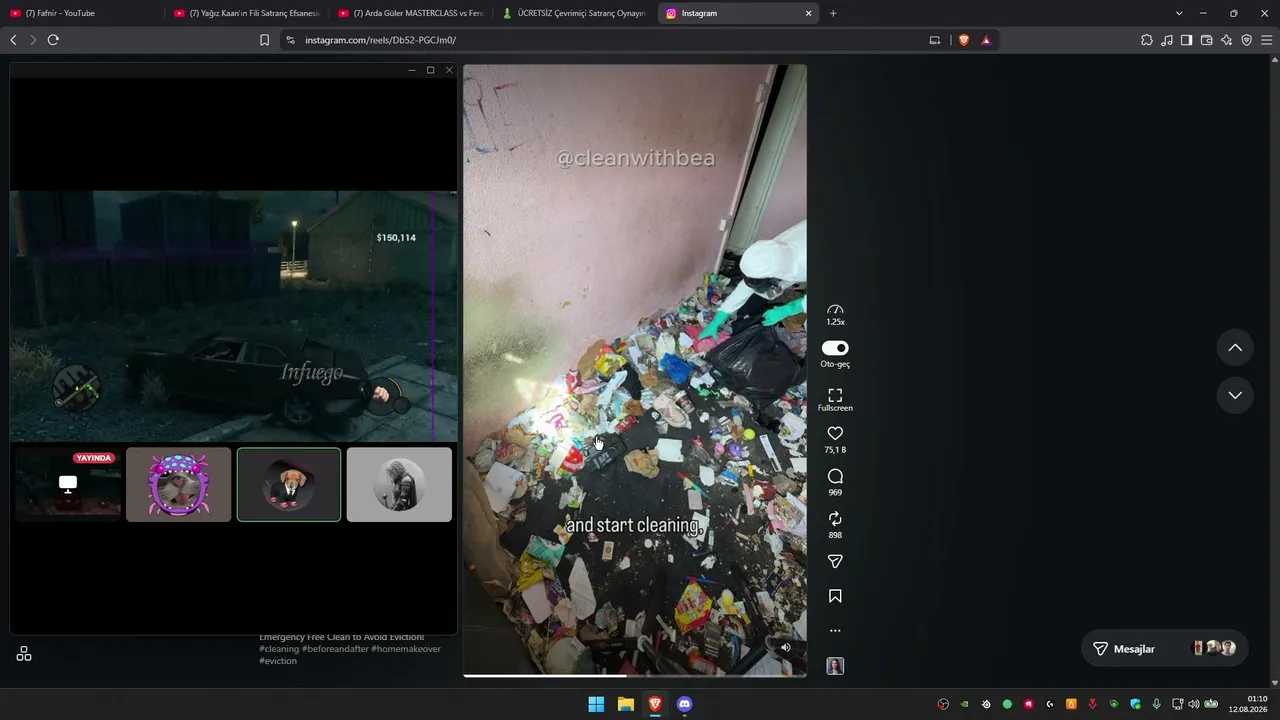1280x720 pixels.
Task: Click the reel video progress bar
Action: tap(635, 676)
